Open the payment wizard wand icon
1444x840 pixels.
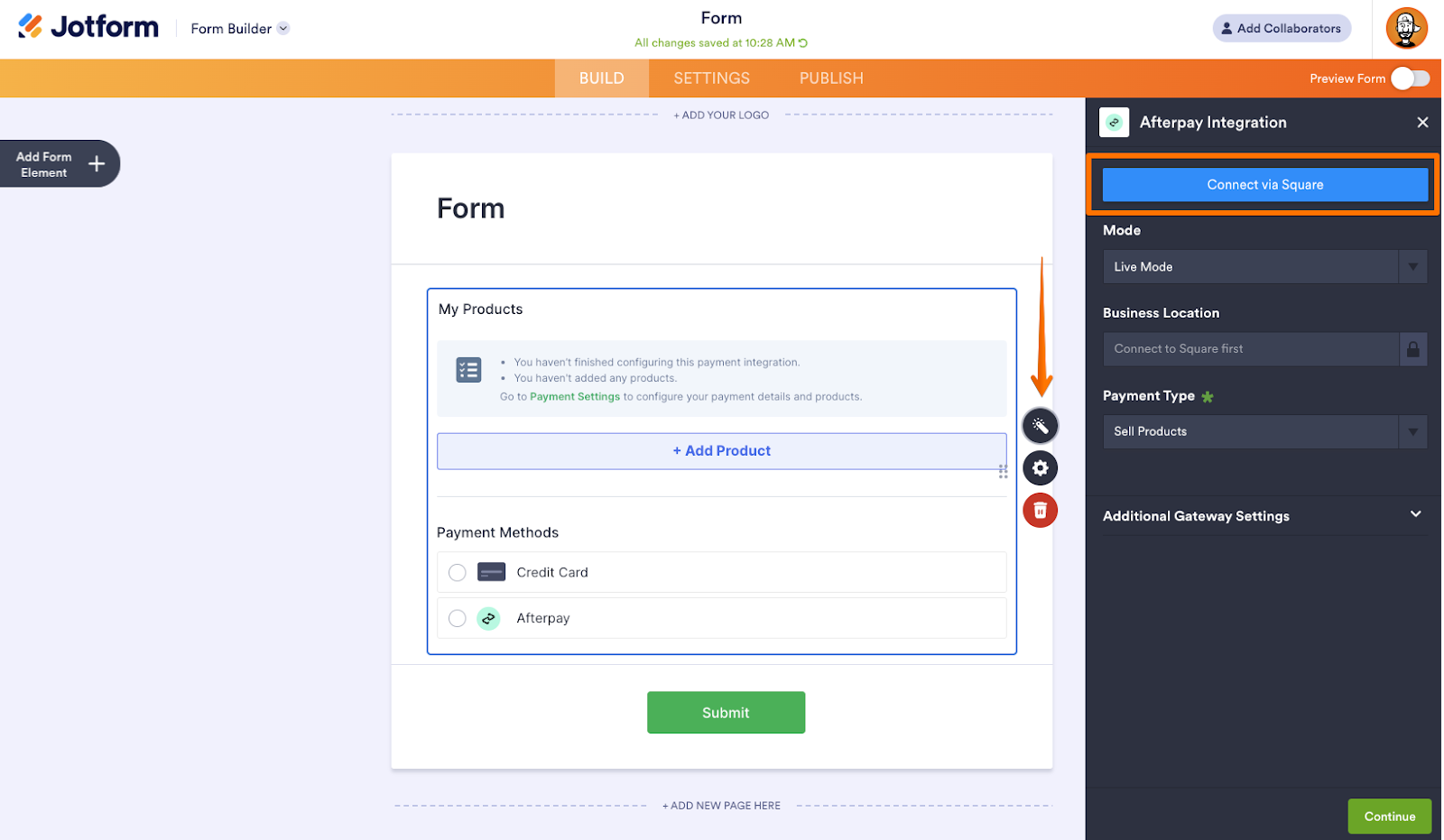coord(1042,427)
